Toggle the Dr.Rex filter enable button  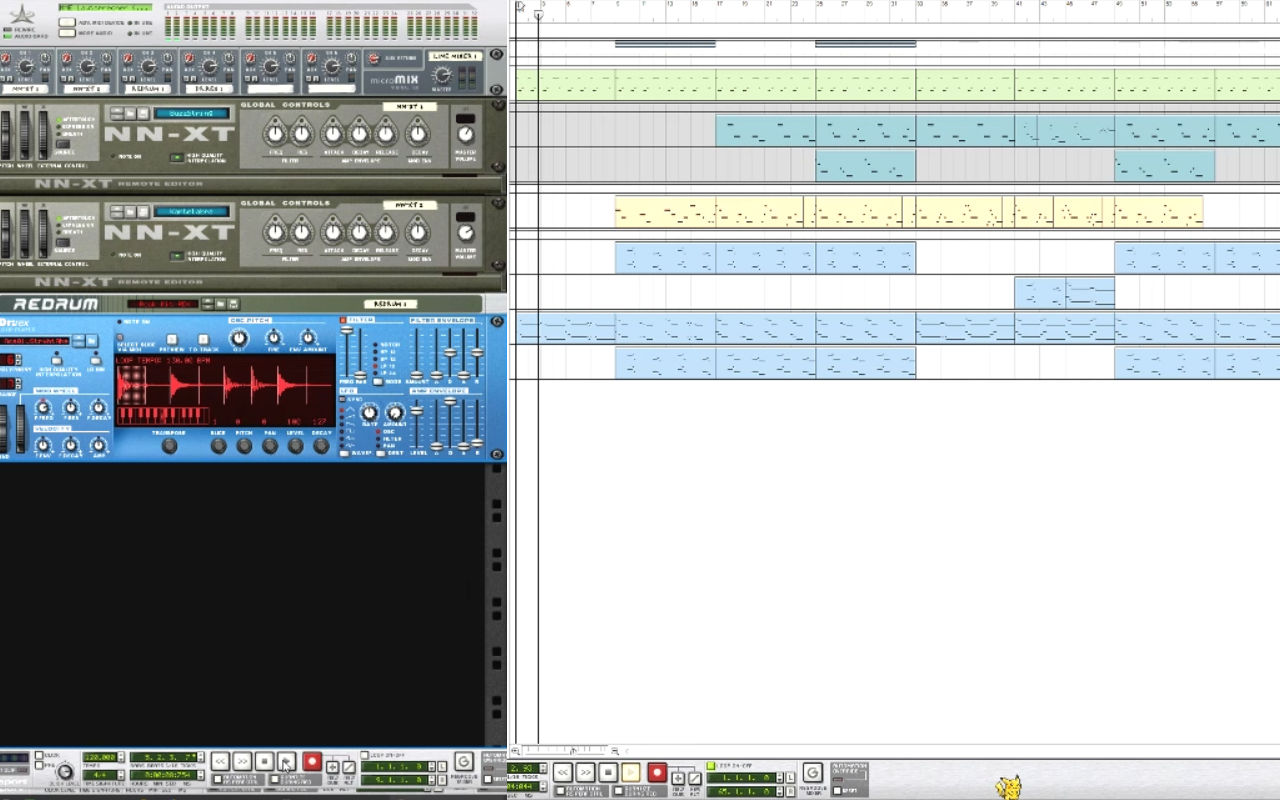(x=343, y=320)
